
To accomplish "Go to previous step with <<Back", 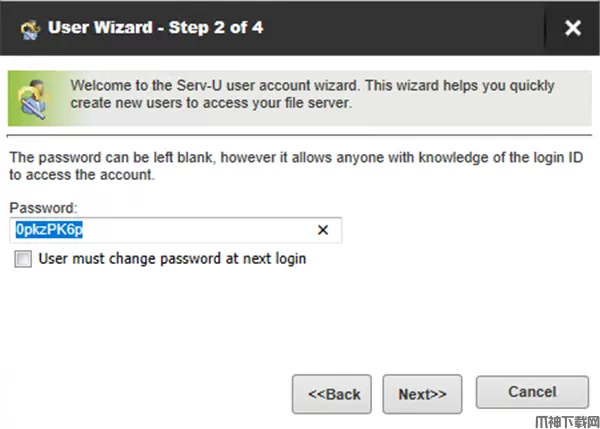I will (333, 393).
